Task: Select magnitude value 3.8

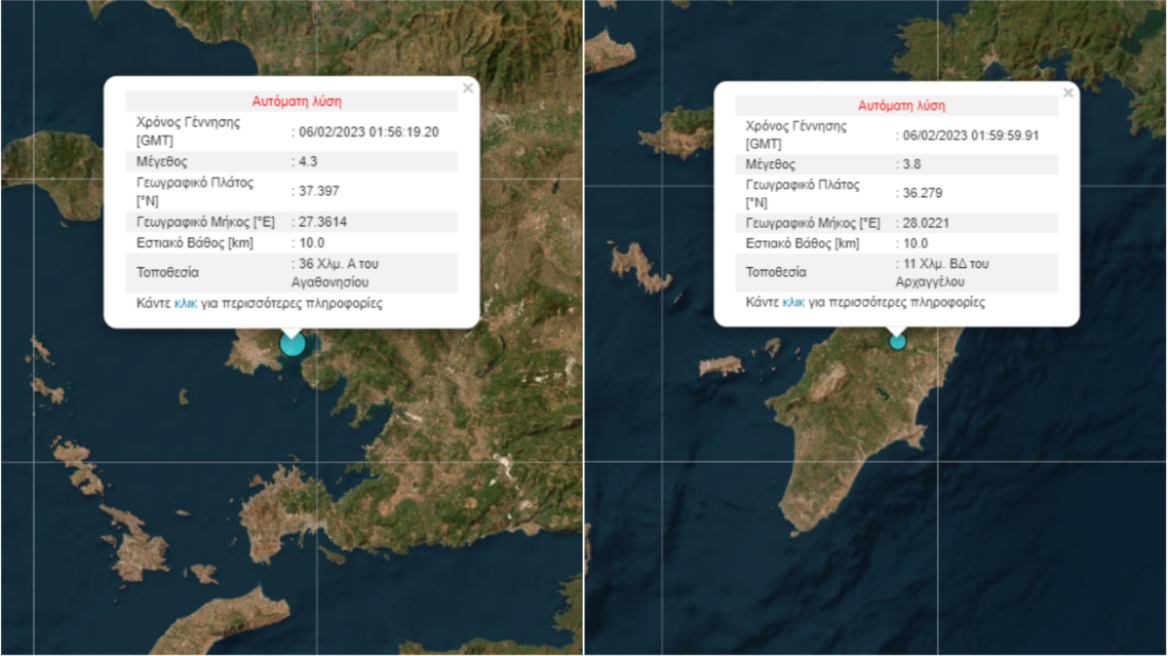Action: (x=912, y=164)
